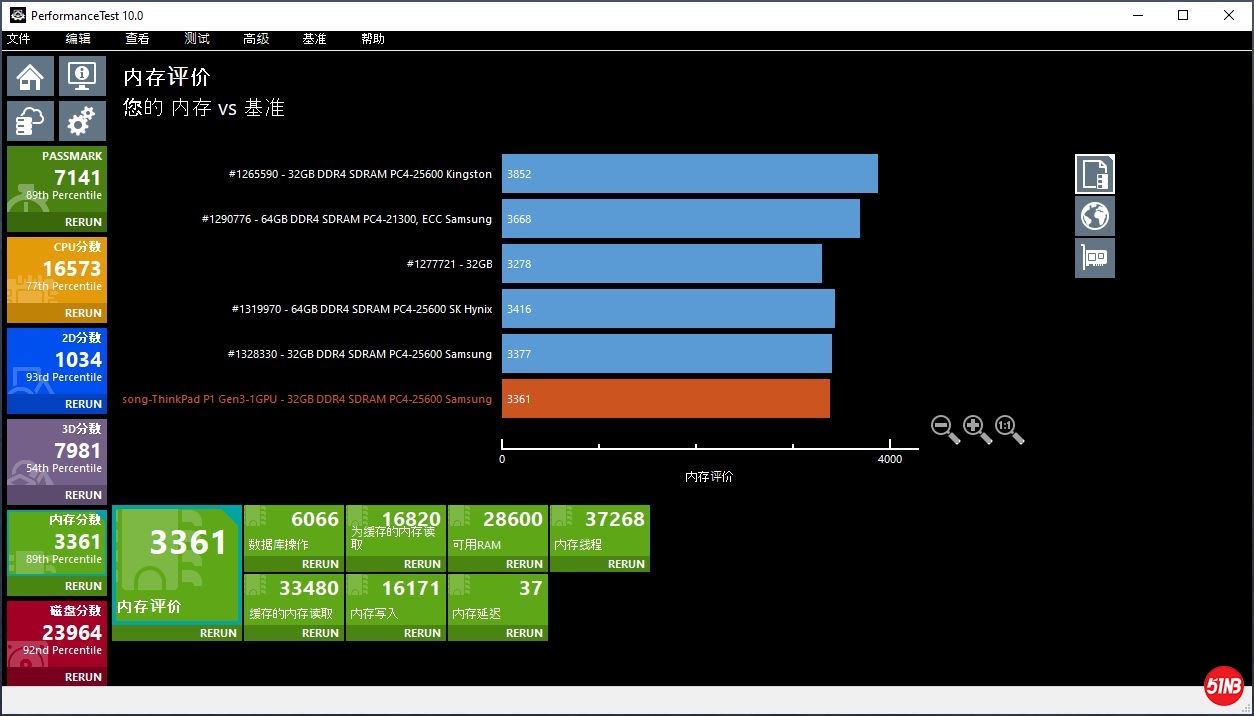Select the 可用RAM 28600 tile
Screen dimensions: 1254x716
tap(498, 531)
